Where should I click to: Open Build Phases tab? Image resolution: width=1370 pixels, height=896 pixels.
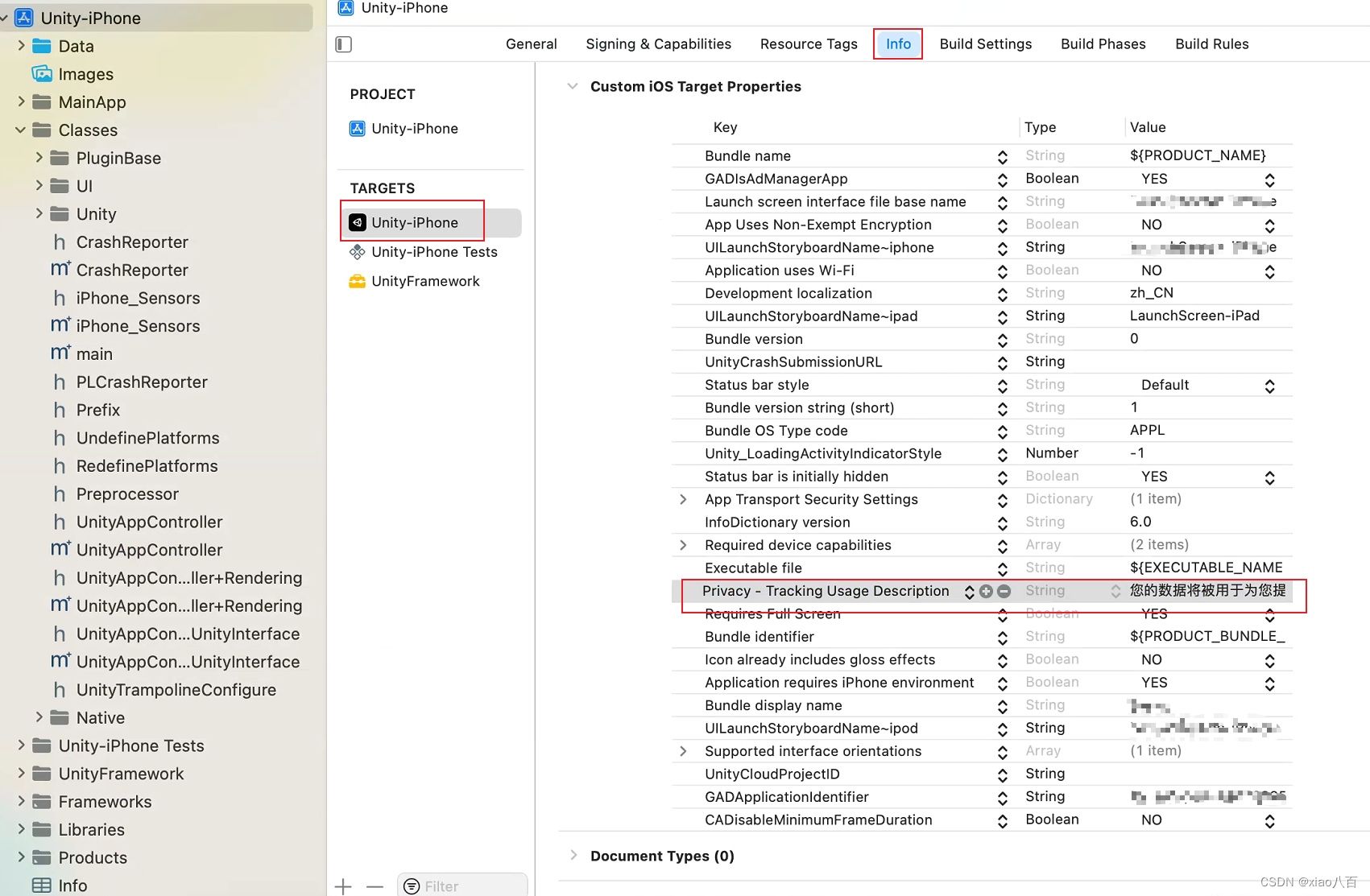coord(1103,44)
